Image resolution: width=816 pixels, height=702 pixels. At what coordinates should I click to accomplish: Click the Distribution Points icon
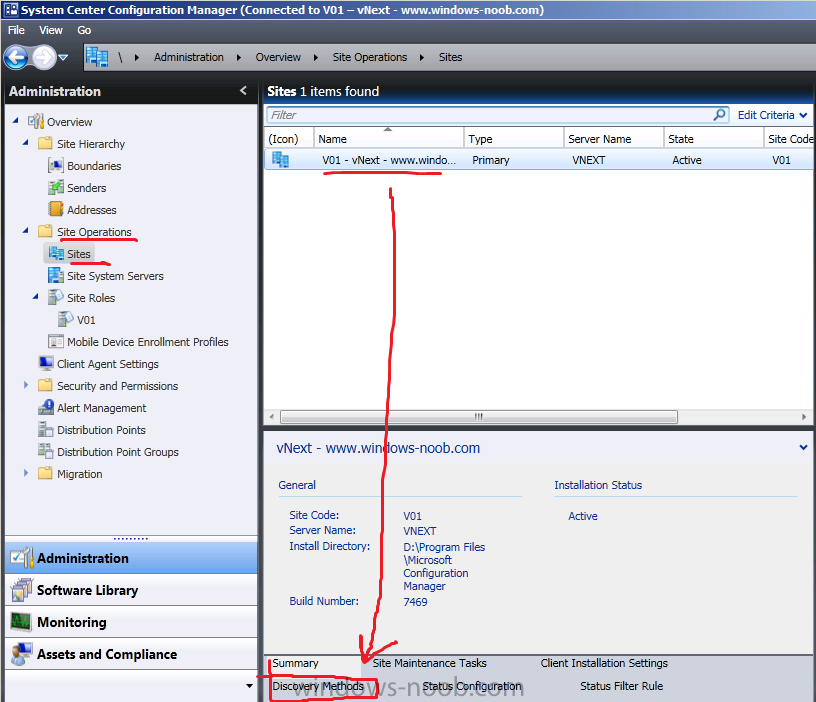pyautogui.click(x=46, y=429)
